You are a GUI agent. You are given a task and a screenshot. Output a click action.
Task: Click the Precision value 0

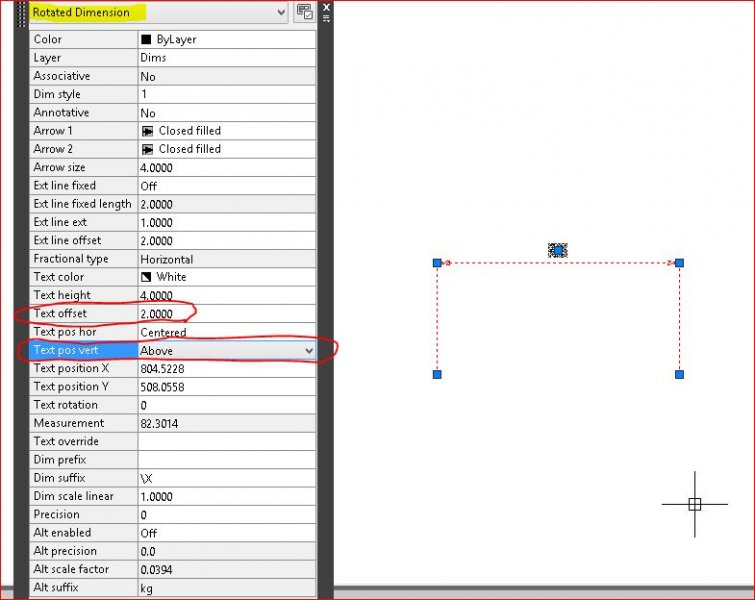click(x=227, y=515)
